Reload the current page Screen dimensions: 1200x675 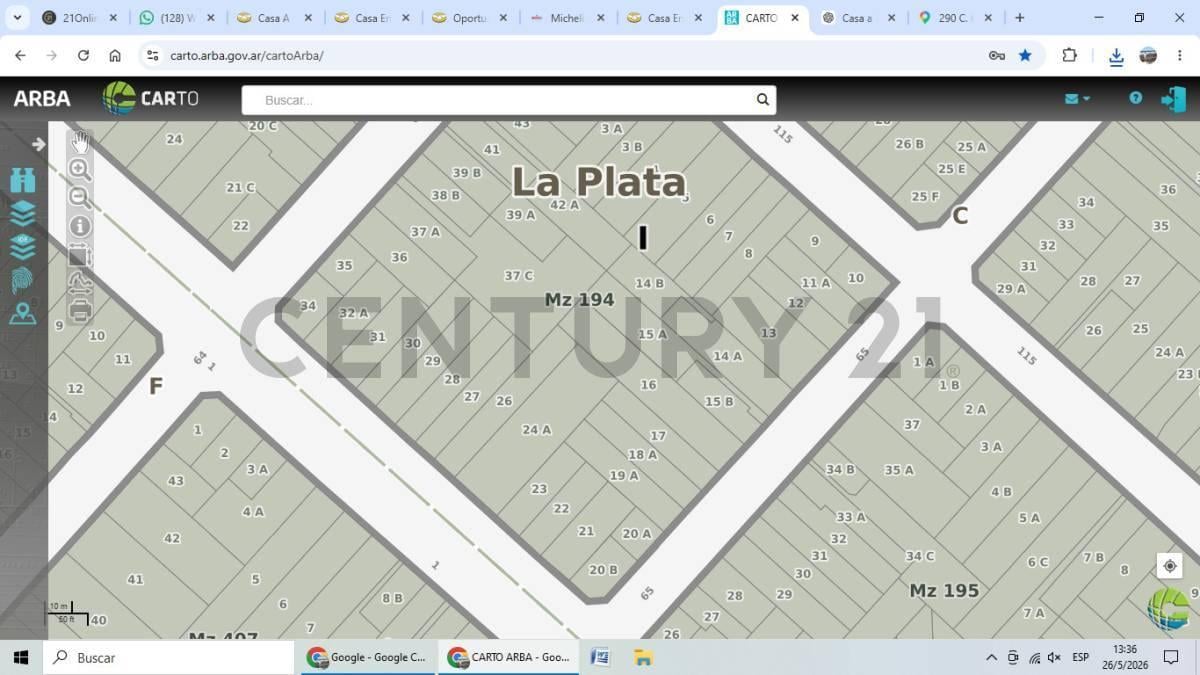(x=83, y=56)
